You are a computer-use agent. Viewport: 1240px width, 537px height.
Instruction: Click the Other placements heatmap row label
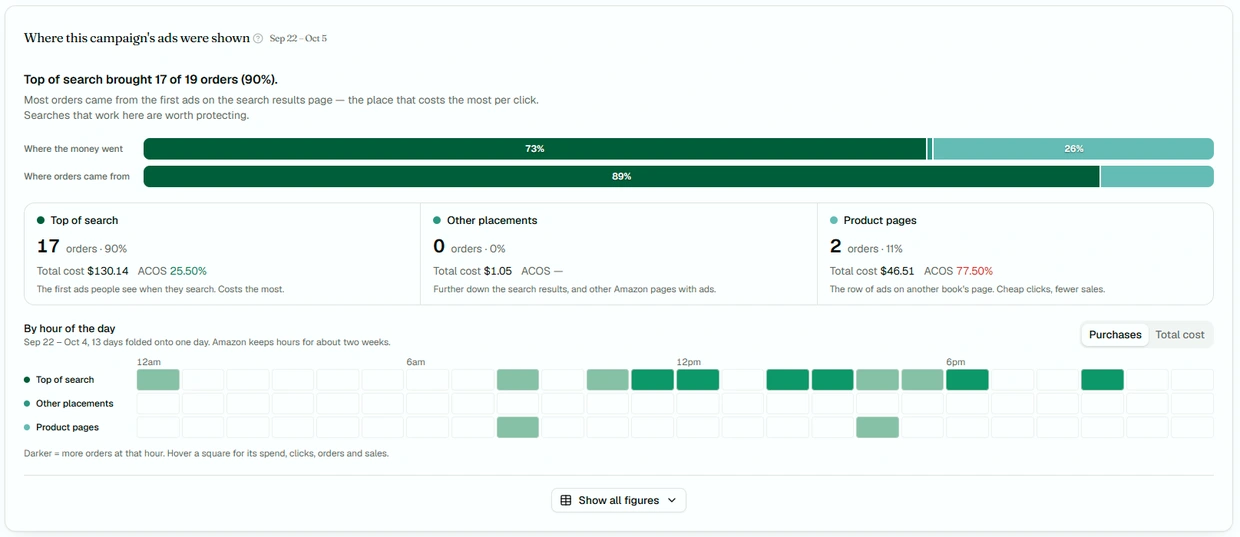click(74, 404)
